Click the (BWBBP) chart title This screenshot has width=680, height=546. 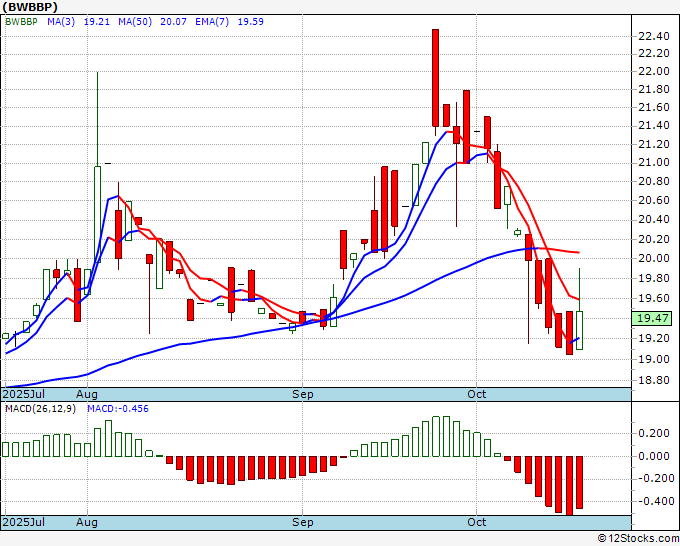tap(30, 7)
